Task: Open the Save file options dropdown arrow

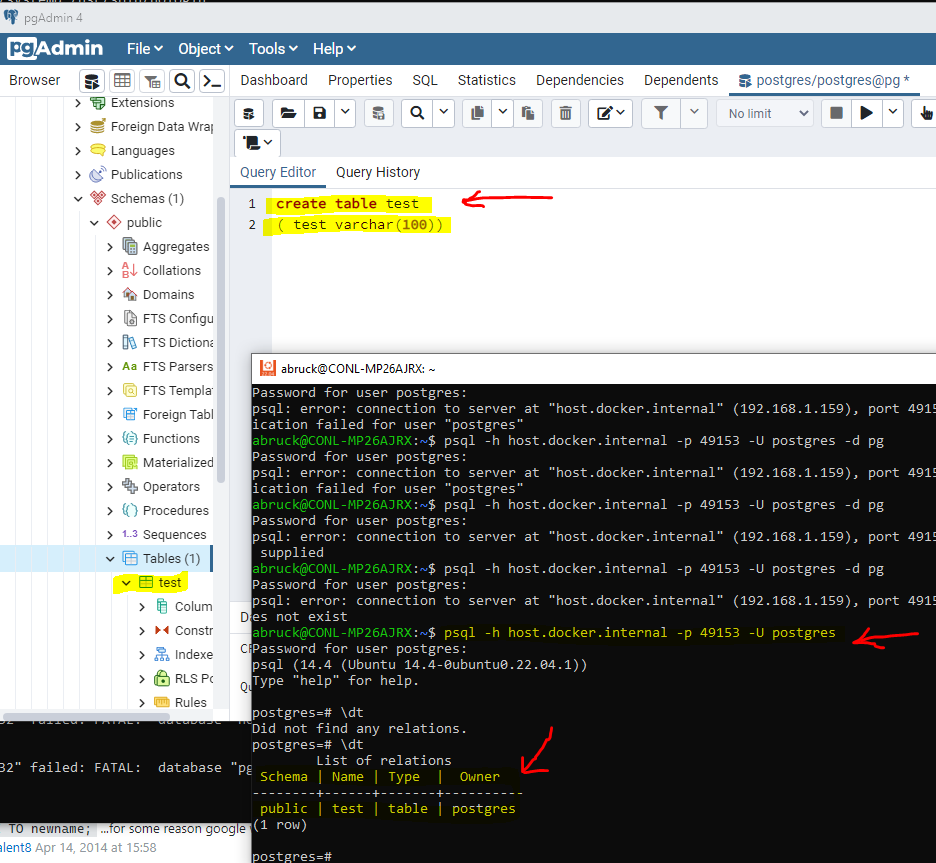Action: coord(345,113)
